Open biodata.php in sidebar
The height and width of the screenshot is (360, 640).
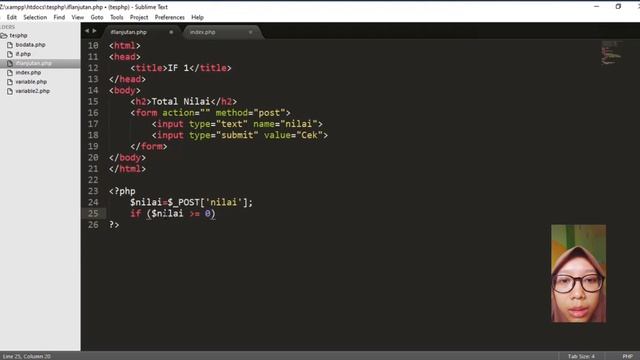(31, 44)
